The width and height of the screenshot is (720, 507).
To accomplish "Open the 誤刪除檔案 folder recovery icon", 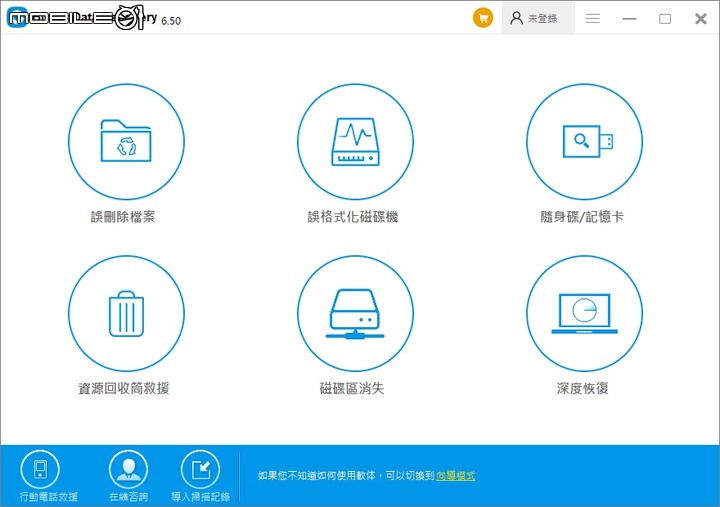I will pos(126,141).
